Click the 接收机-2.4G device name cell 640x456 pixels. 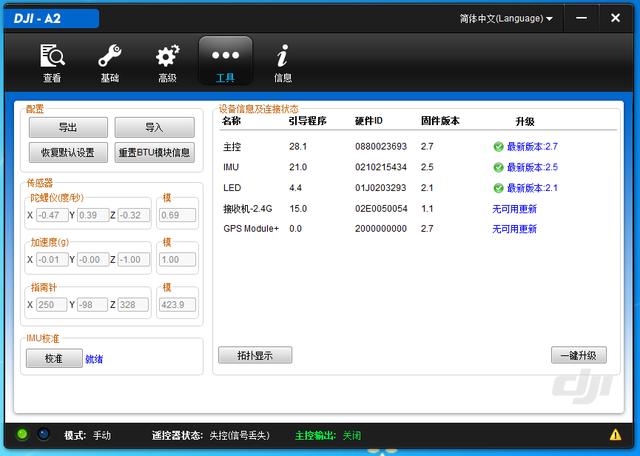point(247,209)
